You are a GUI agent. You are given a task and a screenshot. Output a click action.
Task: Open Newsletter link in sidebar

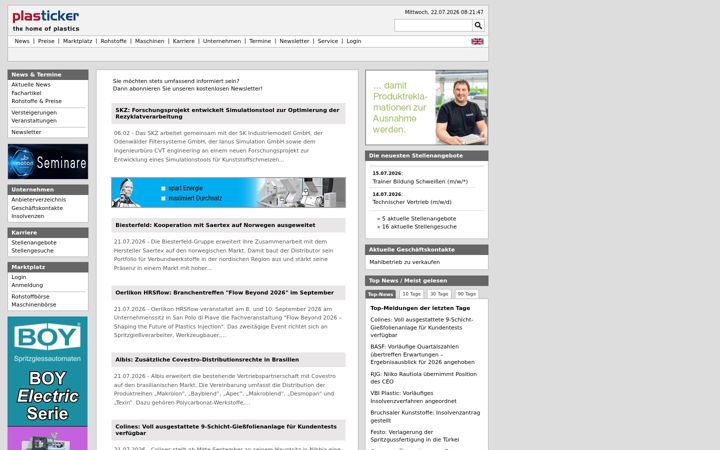point(26,132)
